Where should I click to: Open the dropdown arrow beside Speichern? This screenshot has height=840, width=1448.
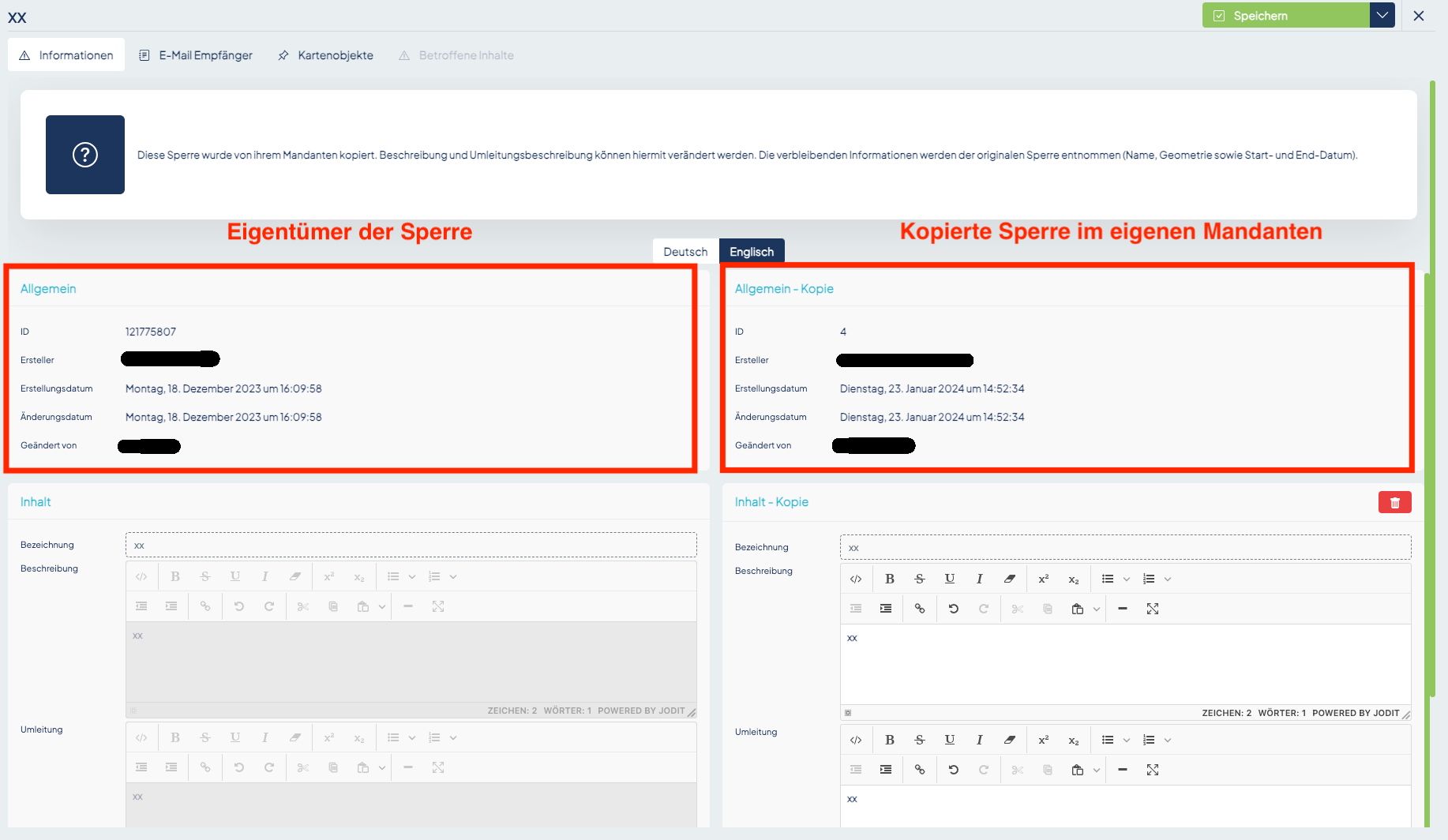tap(1382, 16)
